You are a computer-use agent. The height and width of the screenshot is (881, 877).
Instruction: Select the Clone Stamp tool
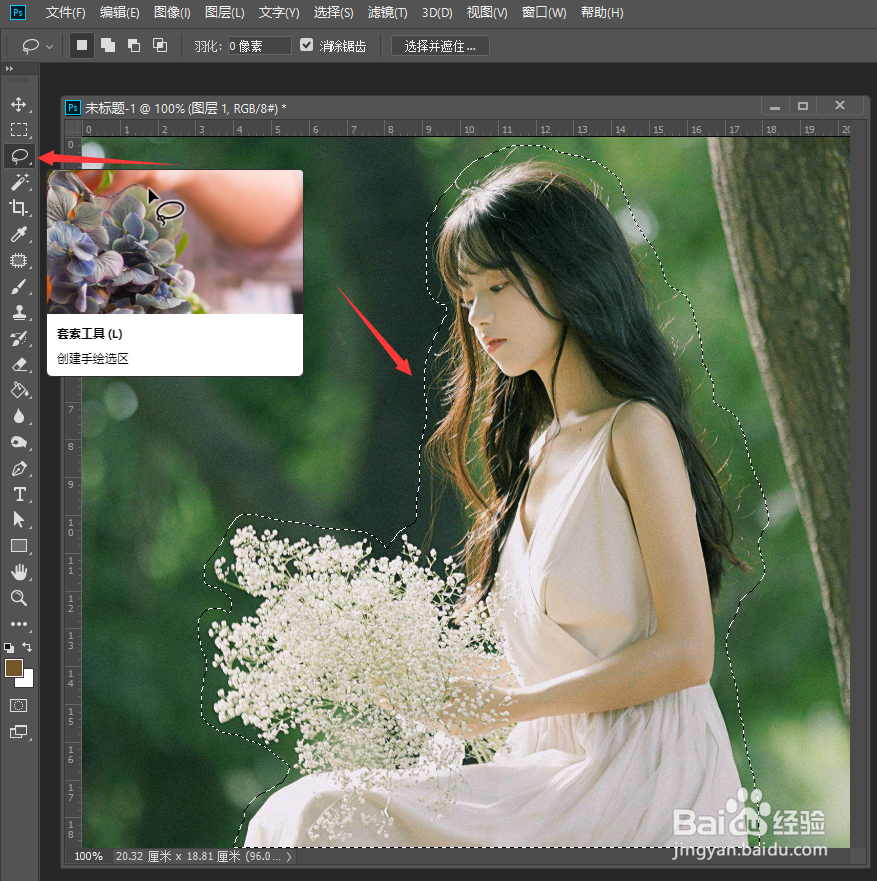click(x=19, y=312)
